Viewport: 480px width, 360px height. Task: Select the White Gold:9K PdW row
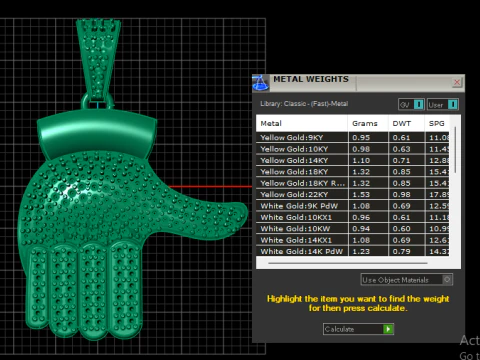tap(352, 206)
